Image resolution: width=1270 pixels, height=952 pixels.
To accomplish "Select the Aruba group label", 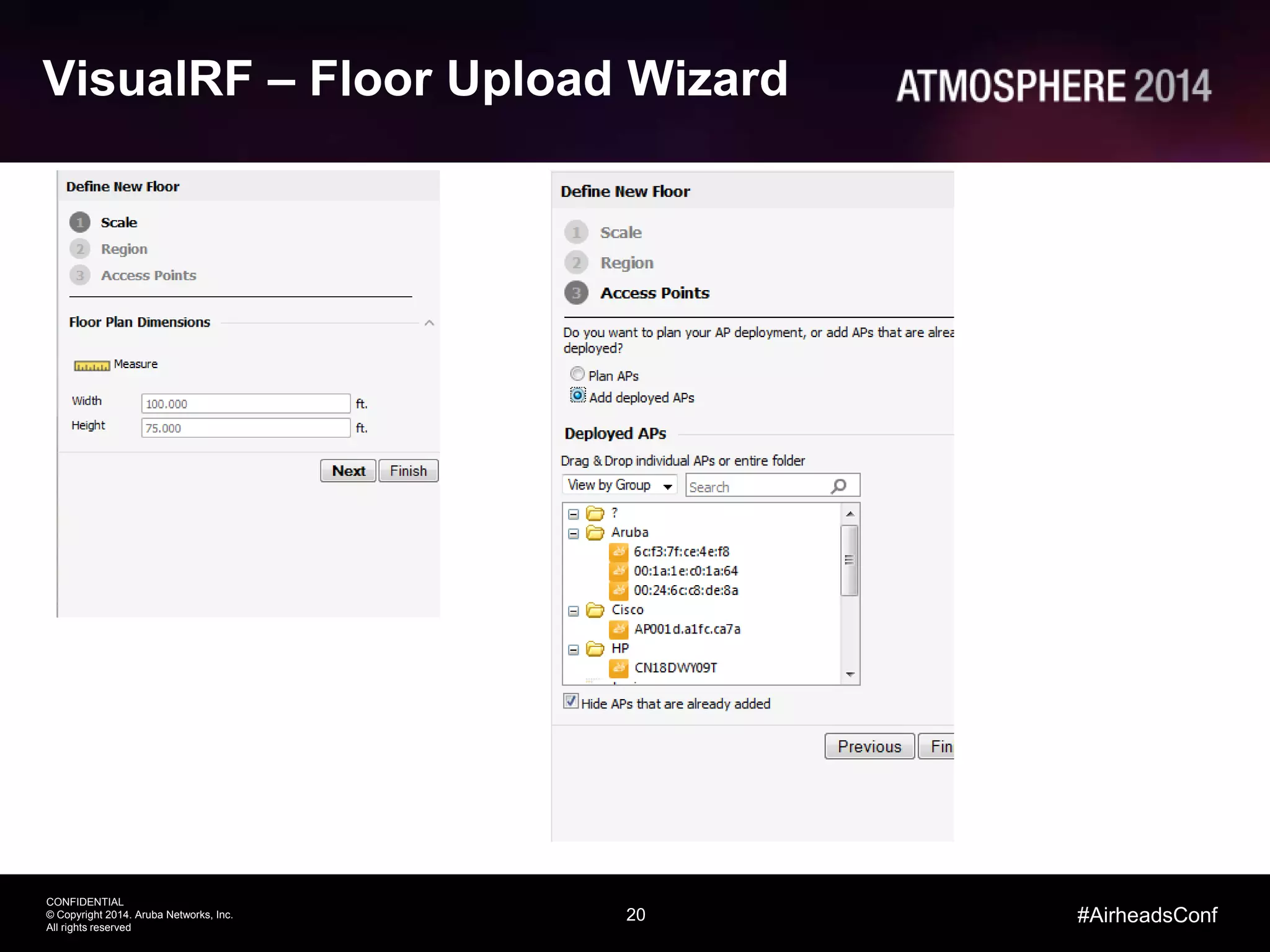I will click(x=630, y=532).
